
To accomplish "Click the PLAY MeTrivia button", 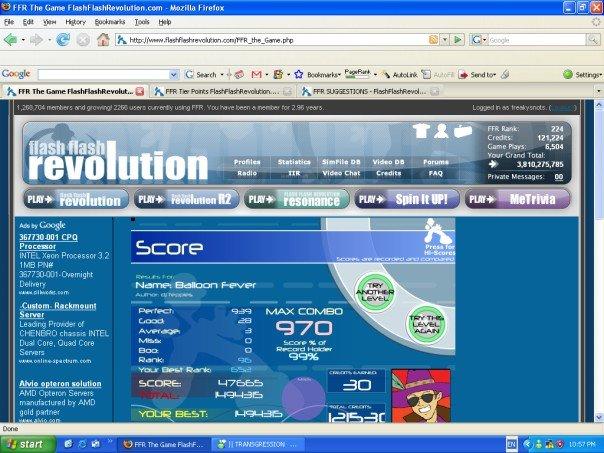I will tap(517, 199).
